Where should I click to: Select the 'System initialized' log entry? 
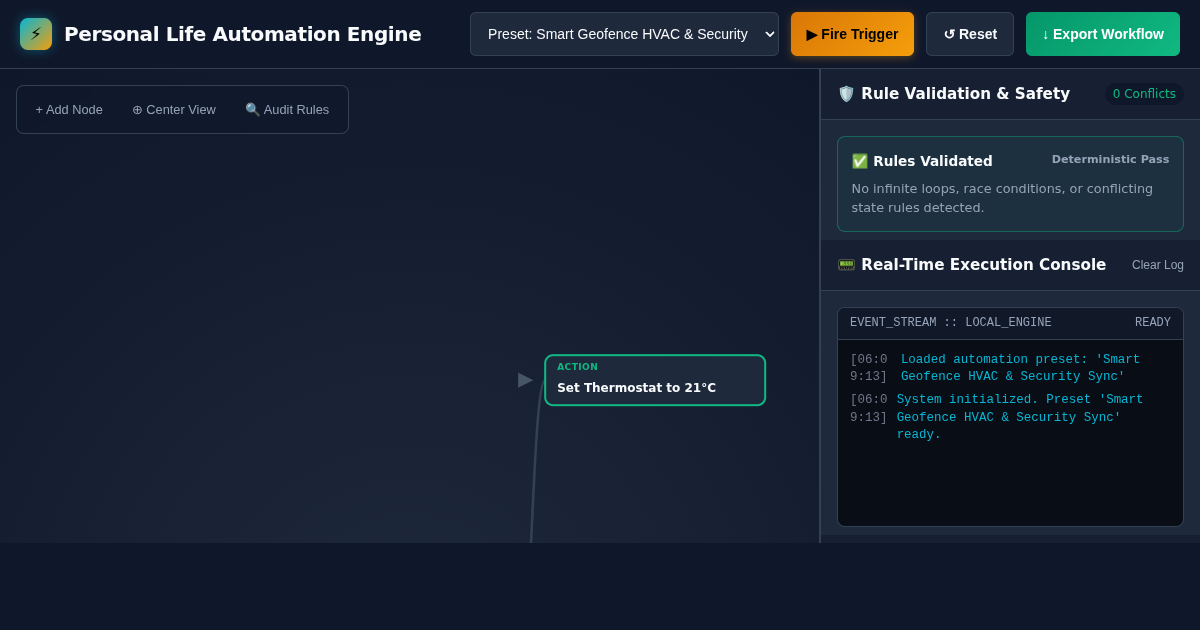point(1010,417)
